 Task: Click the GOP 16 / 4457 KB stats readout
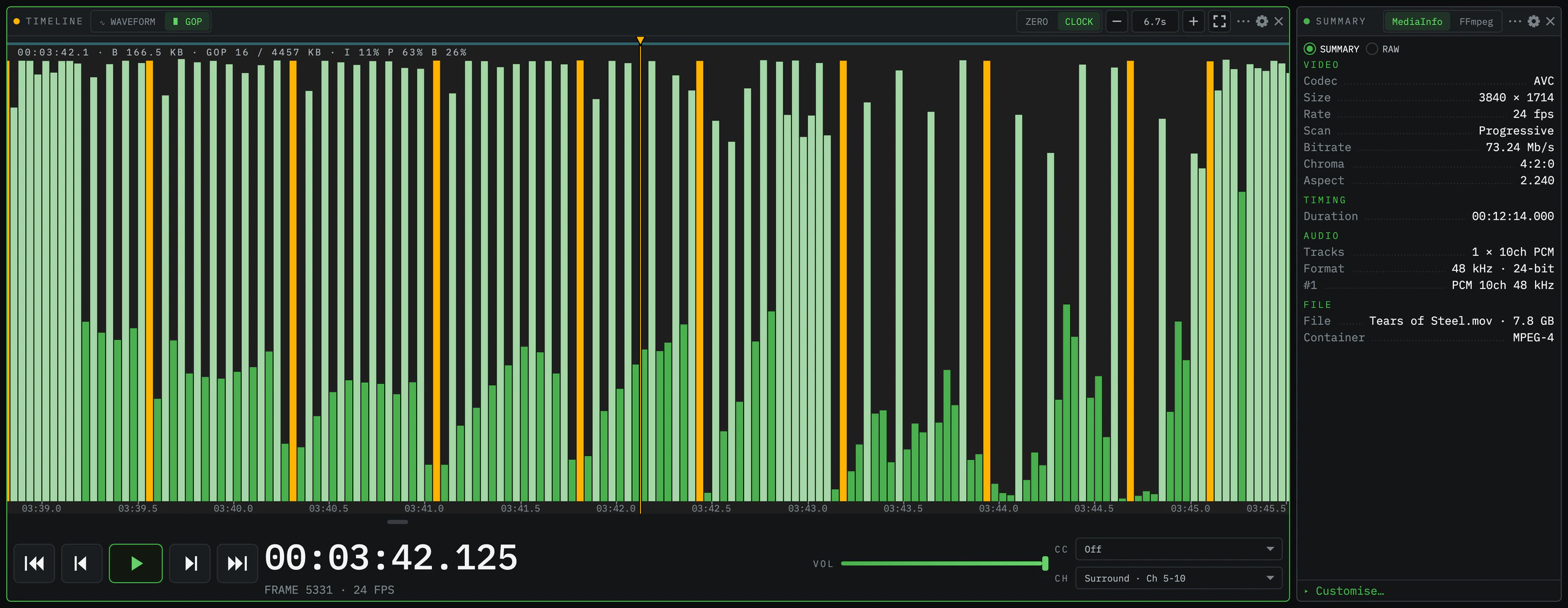[x=263, y=52]
